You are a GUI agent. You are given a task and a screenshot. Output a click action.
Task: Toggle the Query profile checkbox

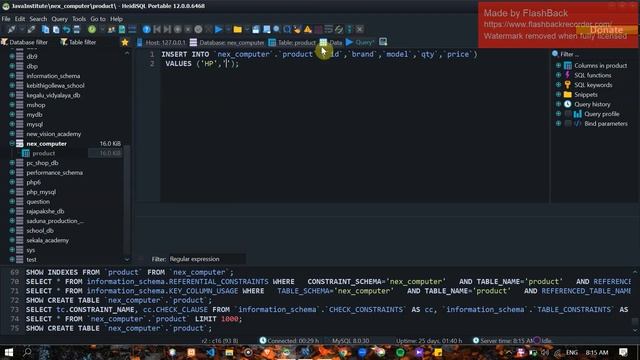568,114
